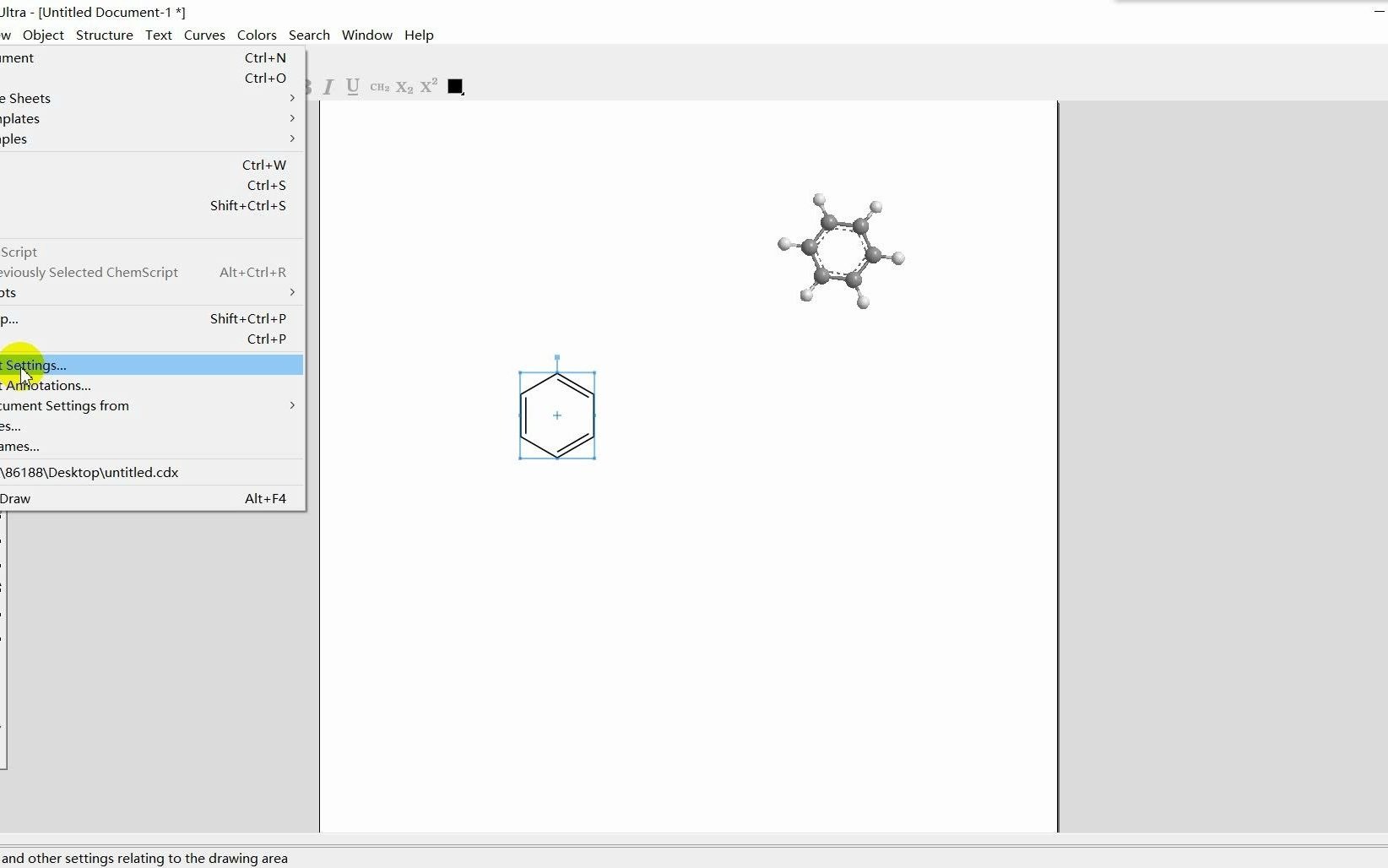Open the Colors menu
The width and height of the screenshot is (1388, 868).
(x=257, y=35)
